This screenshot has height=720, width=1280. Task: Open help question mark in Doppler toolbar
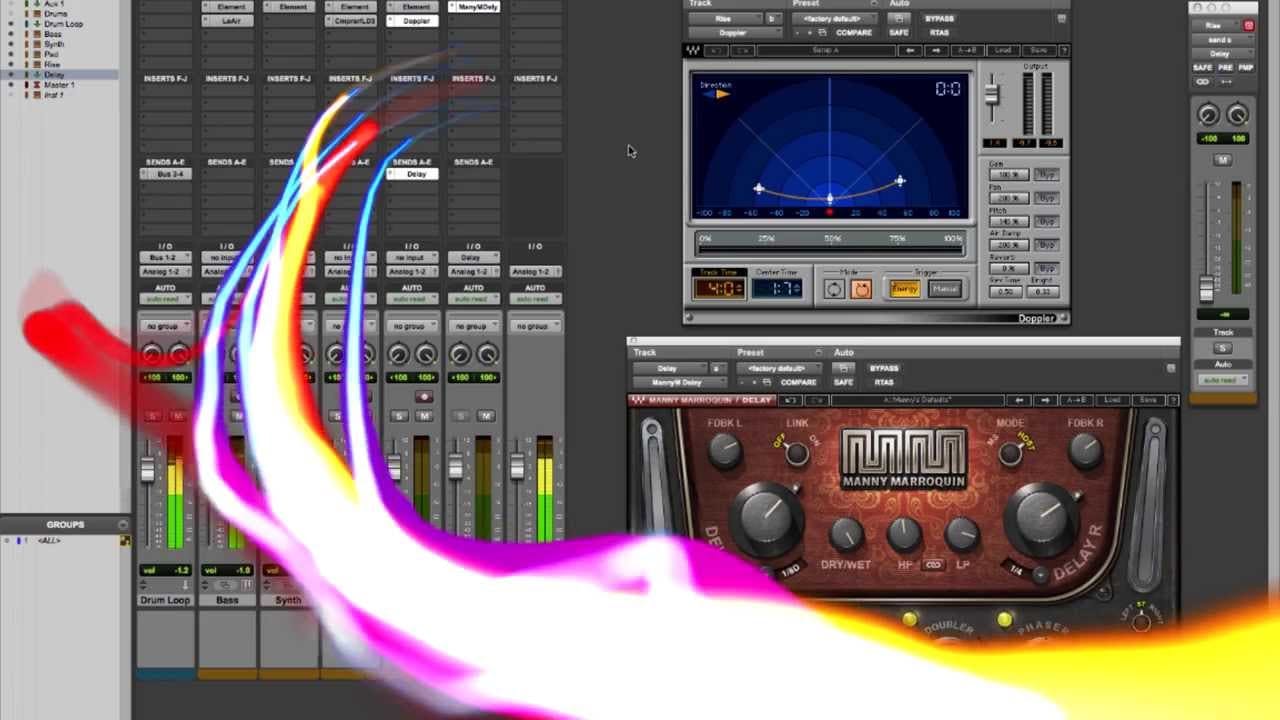[x=1063, y=50]
